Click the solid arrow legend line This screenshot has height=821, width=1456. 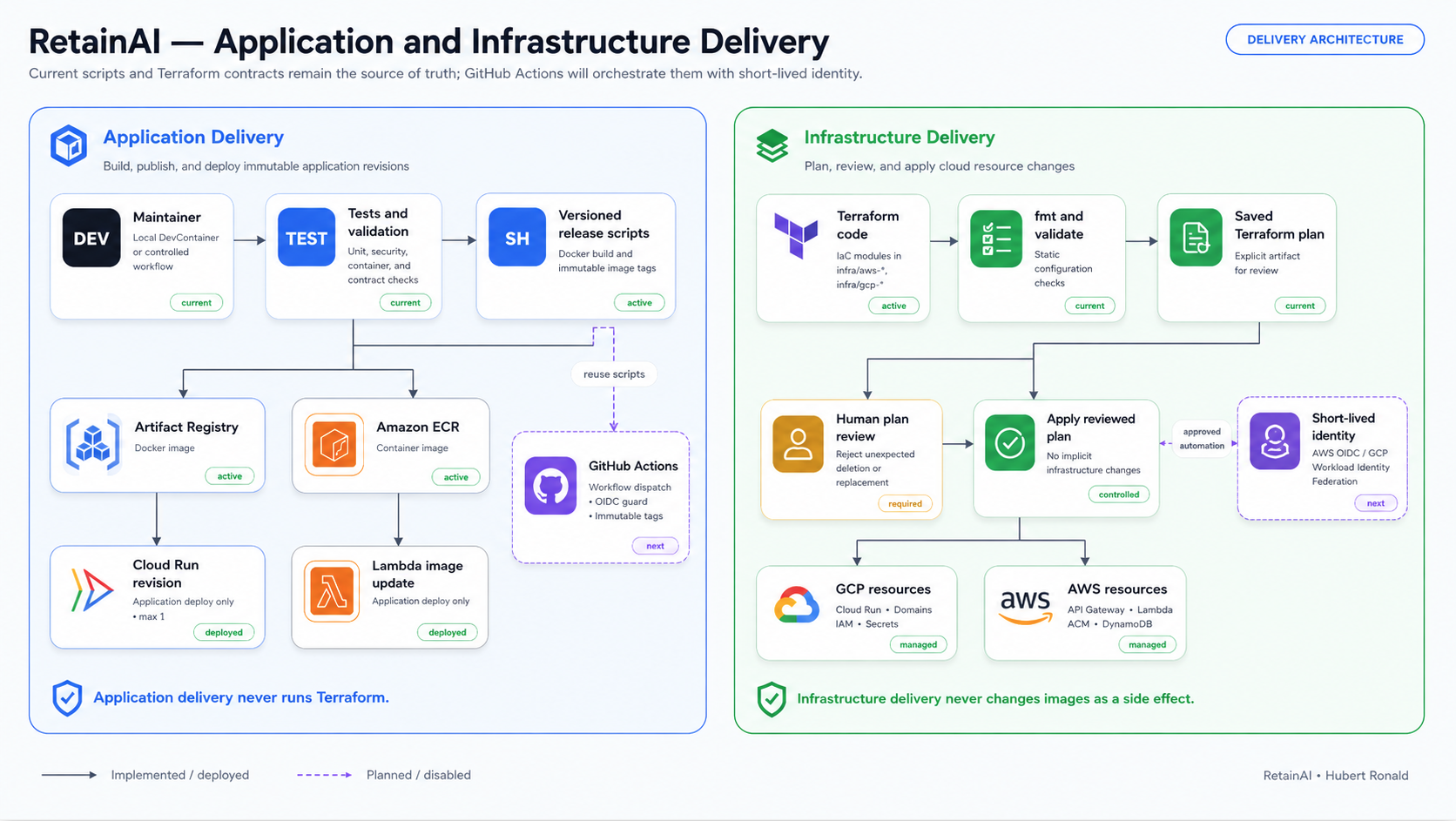pos(69,775)
